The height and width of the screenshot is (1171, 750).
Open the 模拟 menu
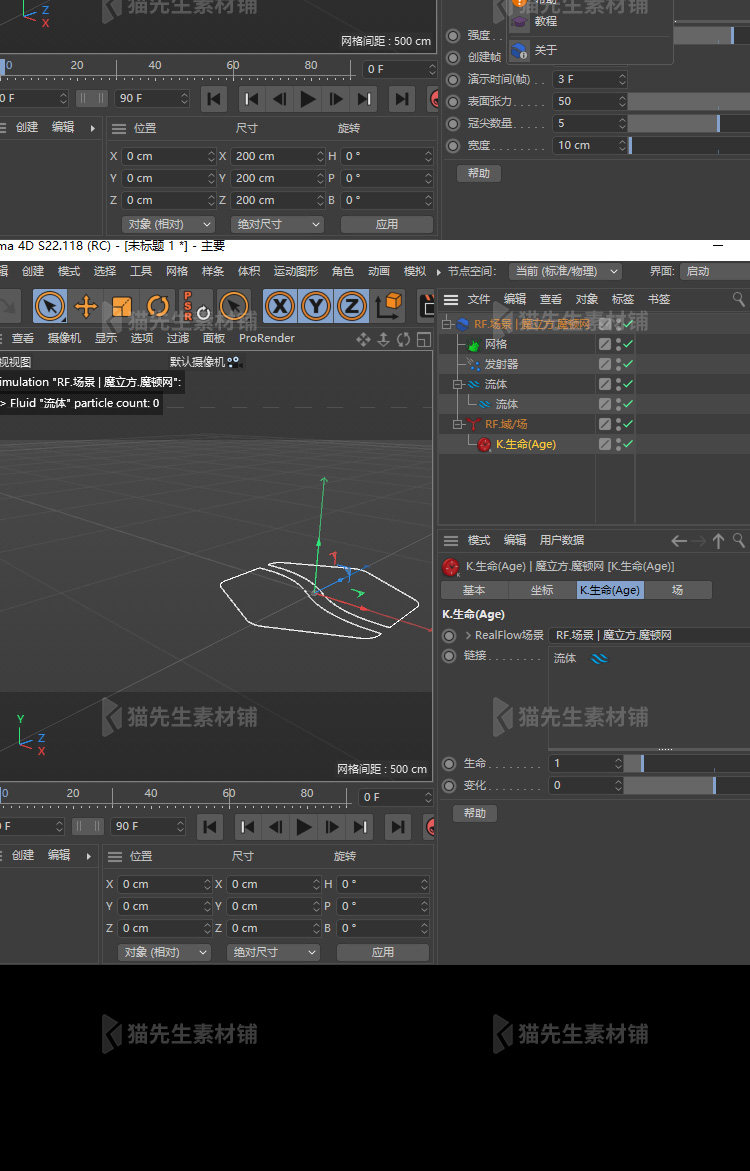click(415, 271)
